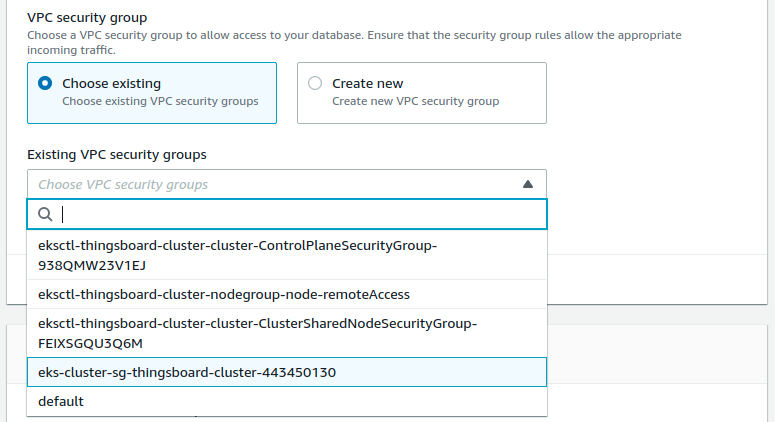Click the "Choose VPC security groups" placeholder
775x422 pixels.
(x=123, y=184)
